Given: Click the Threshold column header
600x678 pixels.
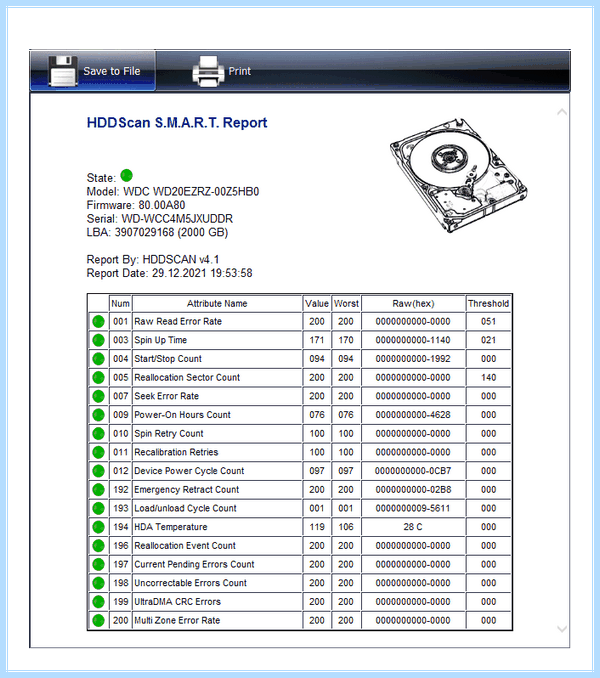Looking at the screenshot, I should pyautogui.click(x=488, y=304).
